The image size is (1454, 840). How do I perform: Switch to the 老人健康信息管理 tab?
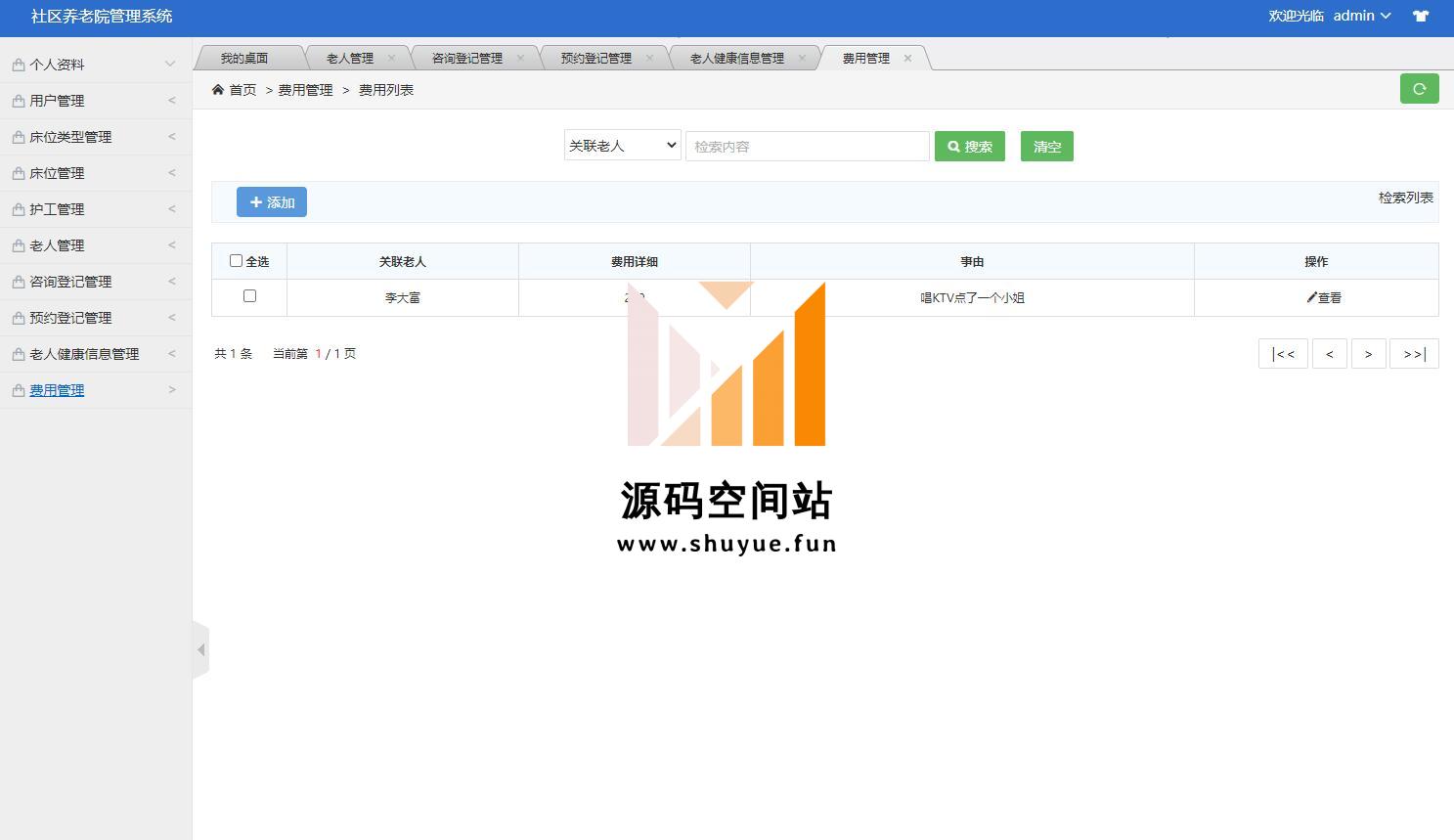[x=737, y=58]
